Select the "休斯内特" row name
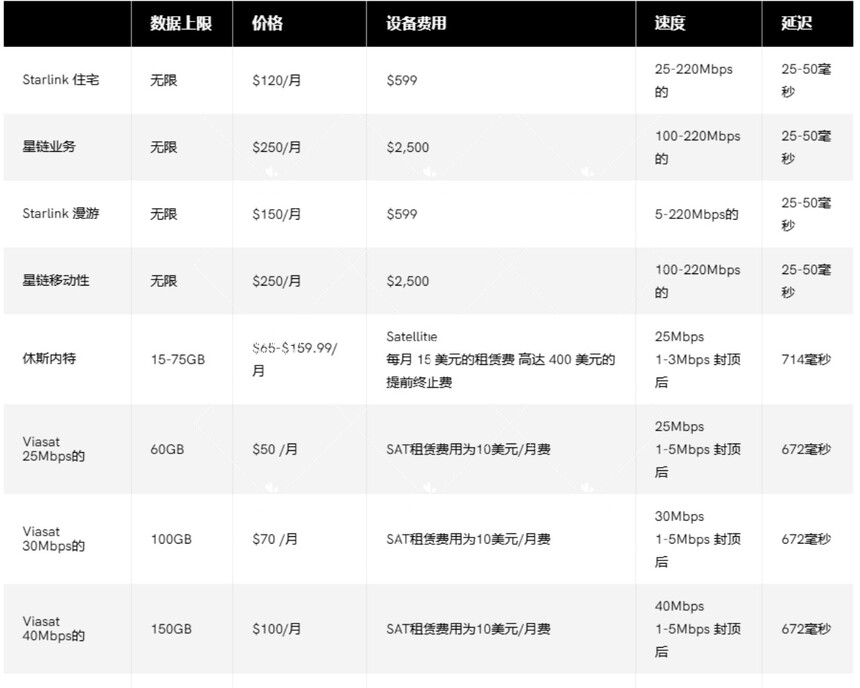 pos(49,359)
